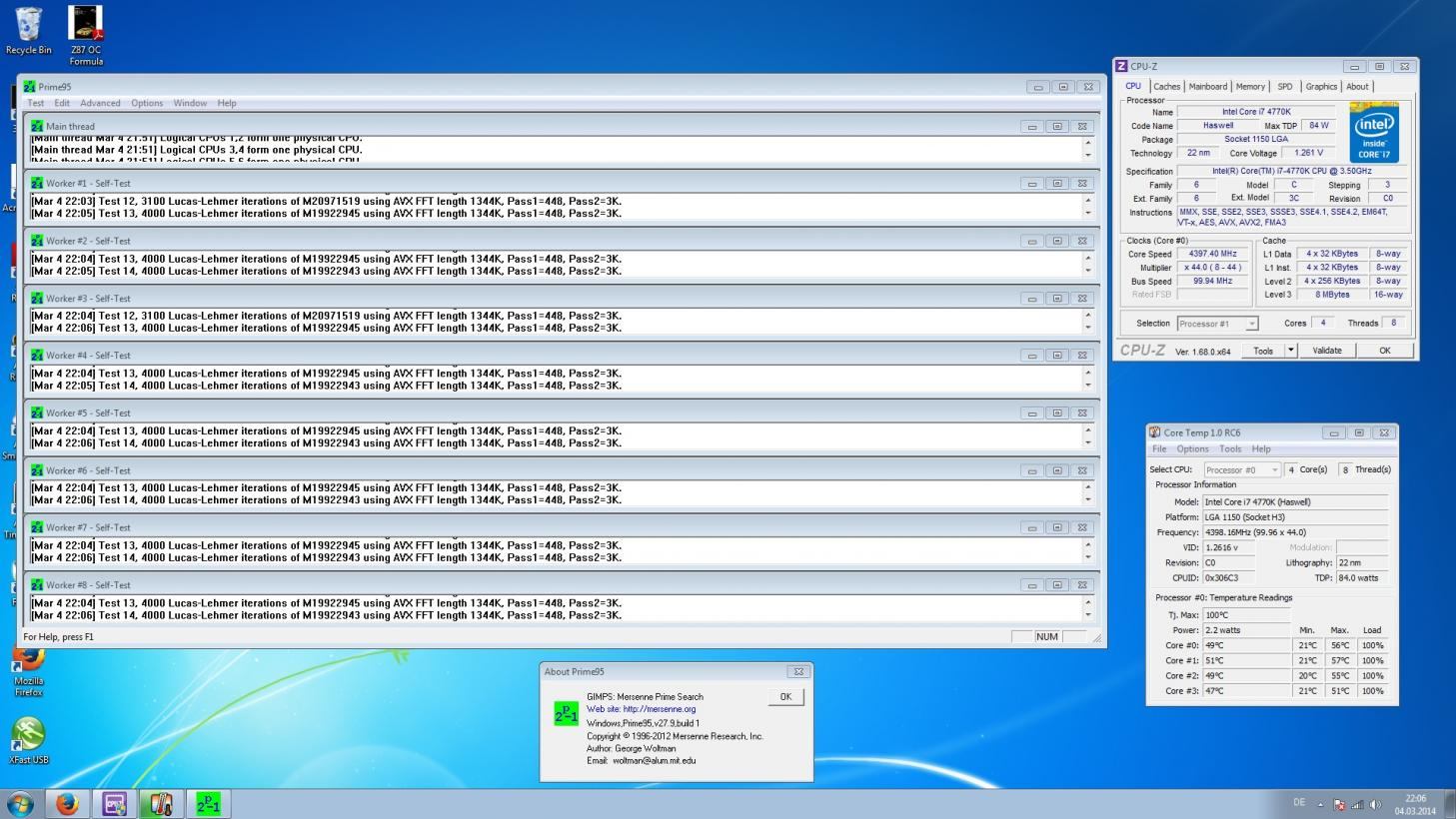Click the network signal tray icon
1456x819 pixels.
pyautogui.click(x=1357, y=804)
